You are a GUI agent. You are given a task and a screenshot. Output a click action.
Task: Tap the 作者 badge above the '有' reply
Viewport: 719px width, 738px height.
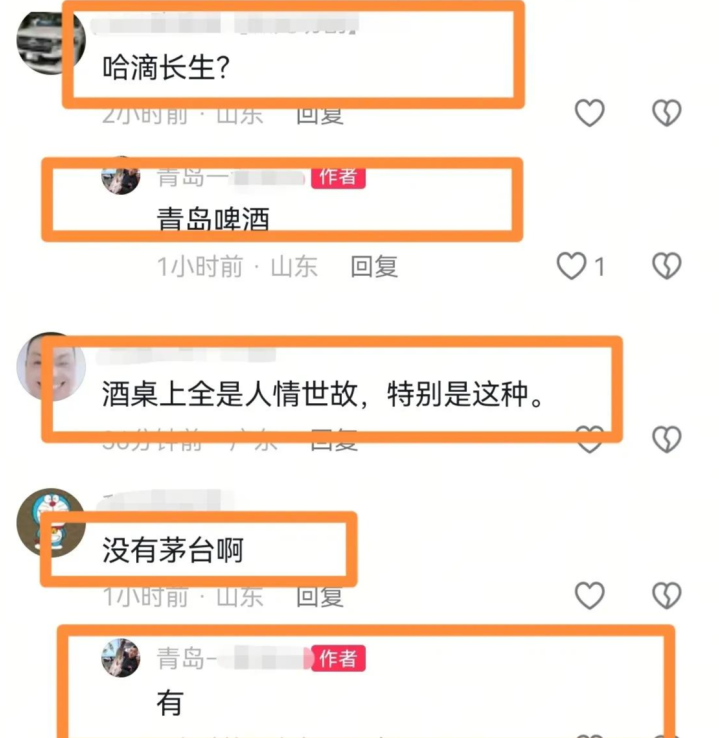338,658
